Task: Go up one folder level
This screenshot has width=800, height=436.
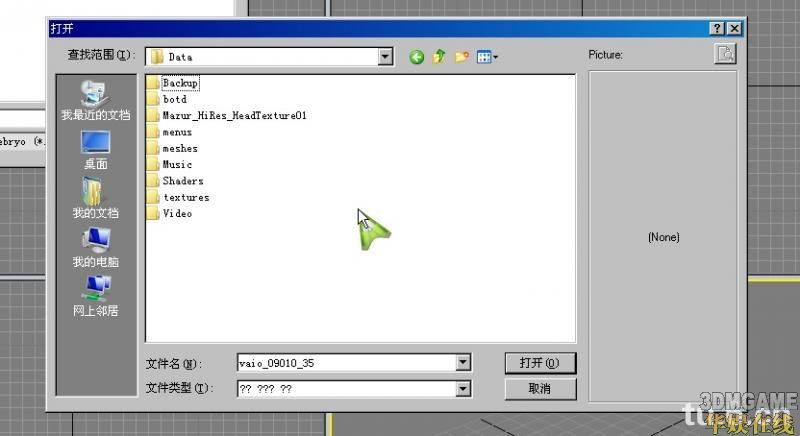Action: 439,57
